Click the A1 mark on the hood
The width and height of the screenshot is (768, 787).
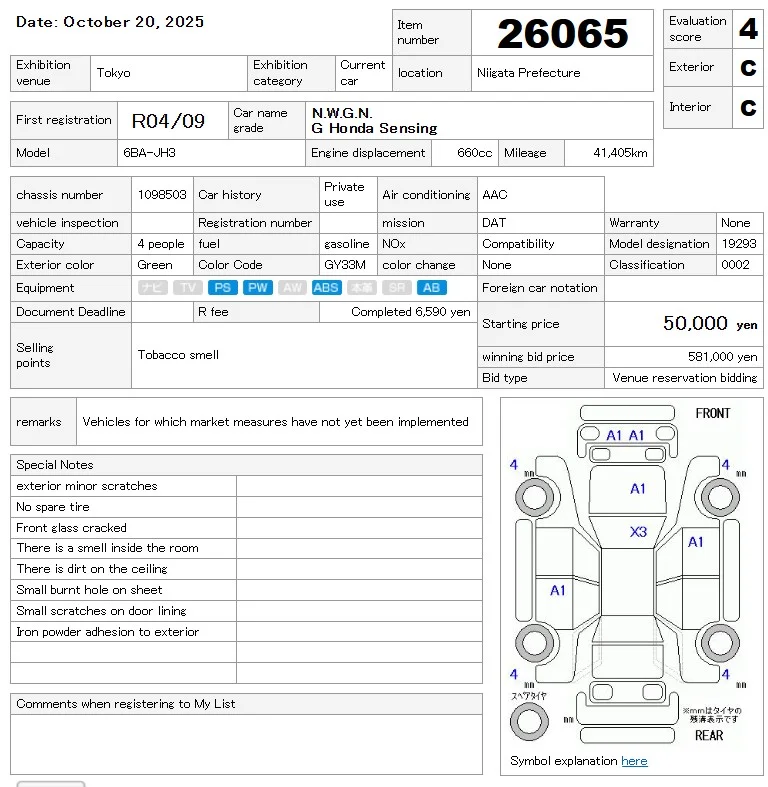[638, 489]
